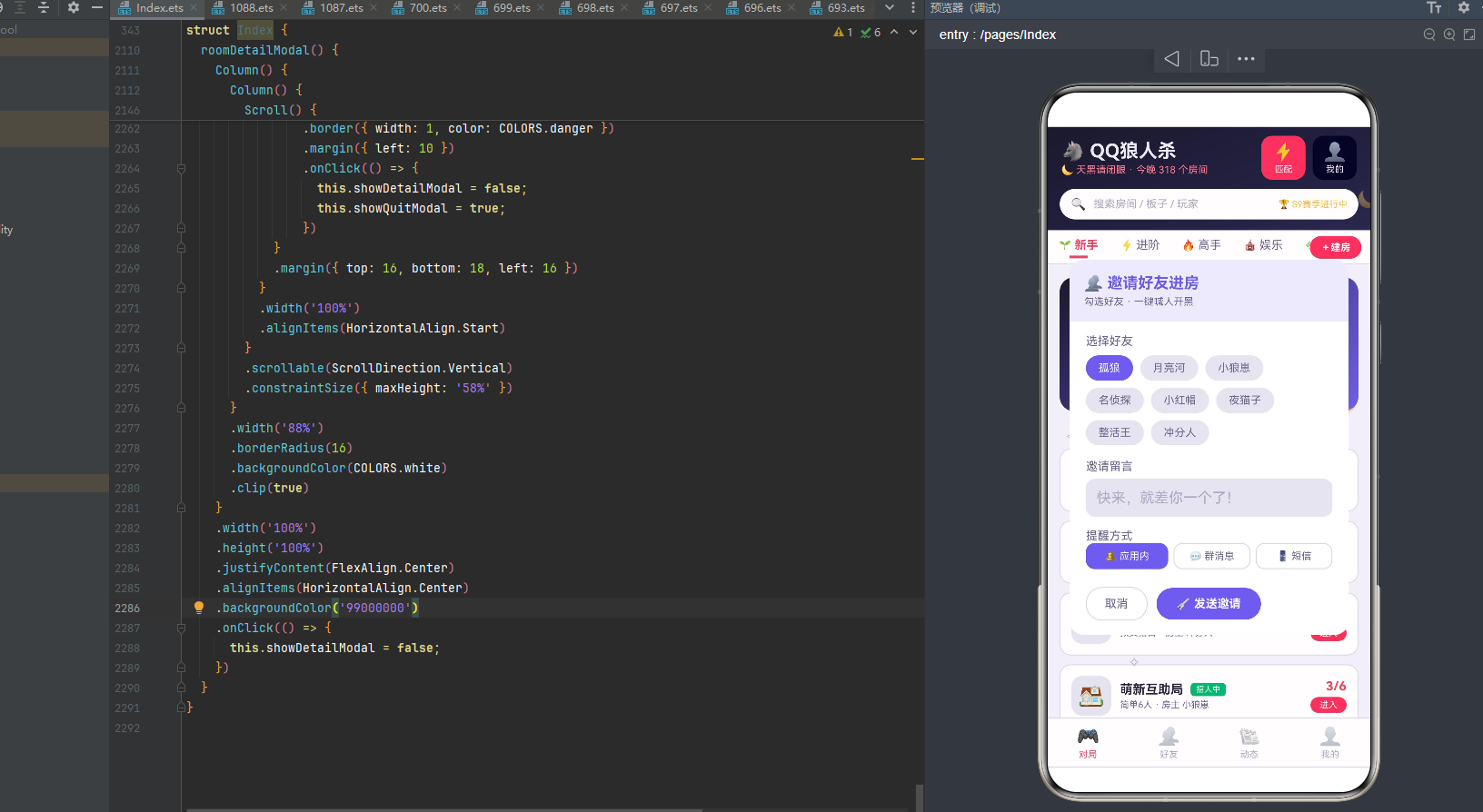1483x812 pixels.
Task: Toggle code fold at line 2268
Action: [181, 248]
